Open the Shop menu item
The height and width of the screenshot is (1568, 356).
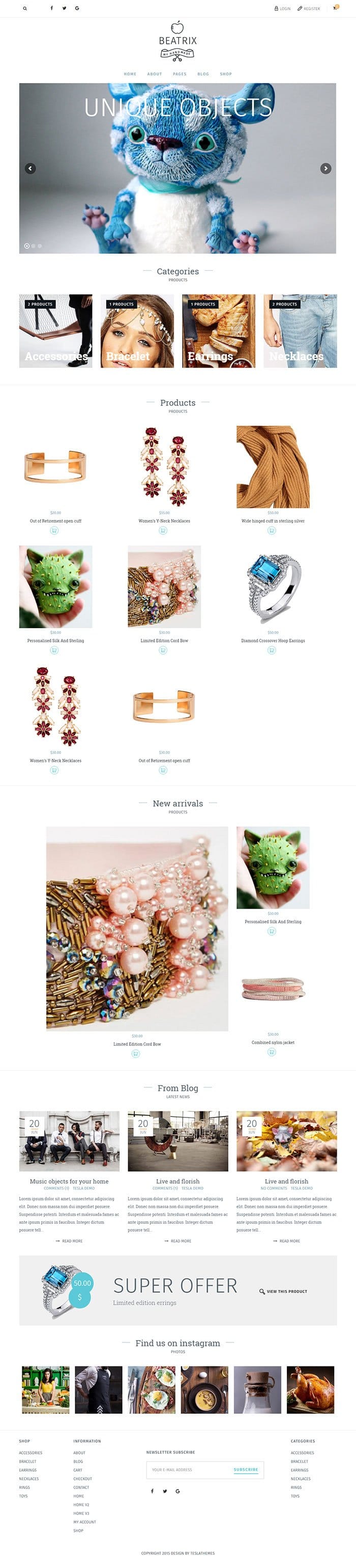(226, 74)
